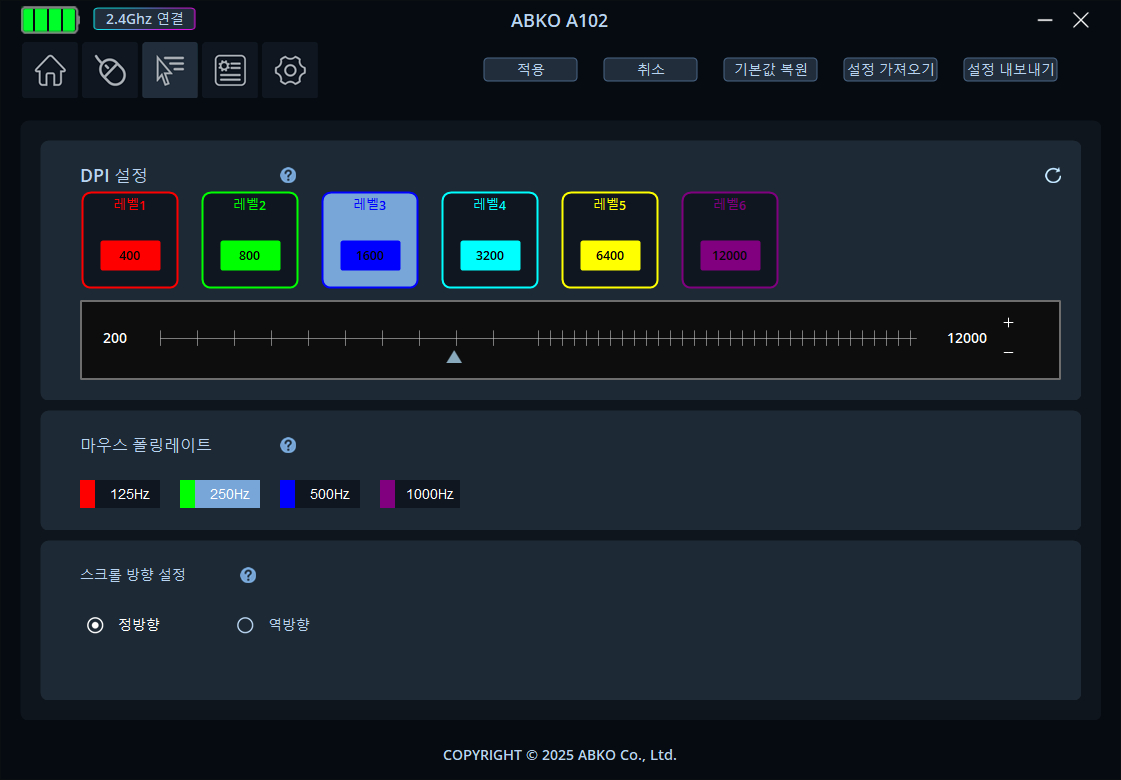This screenshot has height=780, width=1121.
Task: Click the 설정 내보내기 export button
Action: click(x=1011, y=69)
